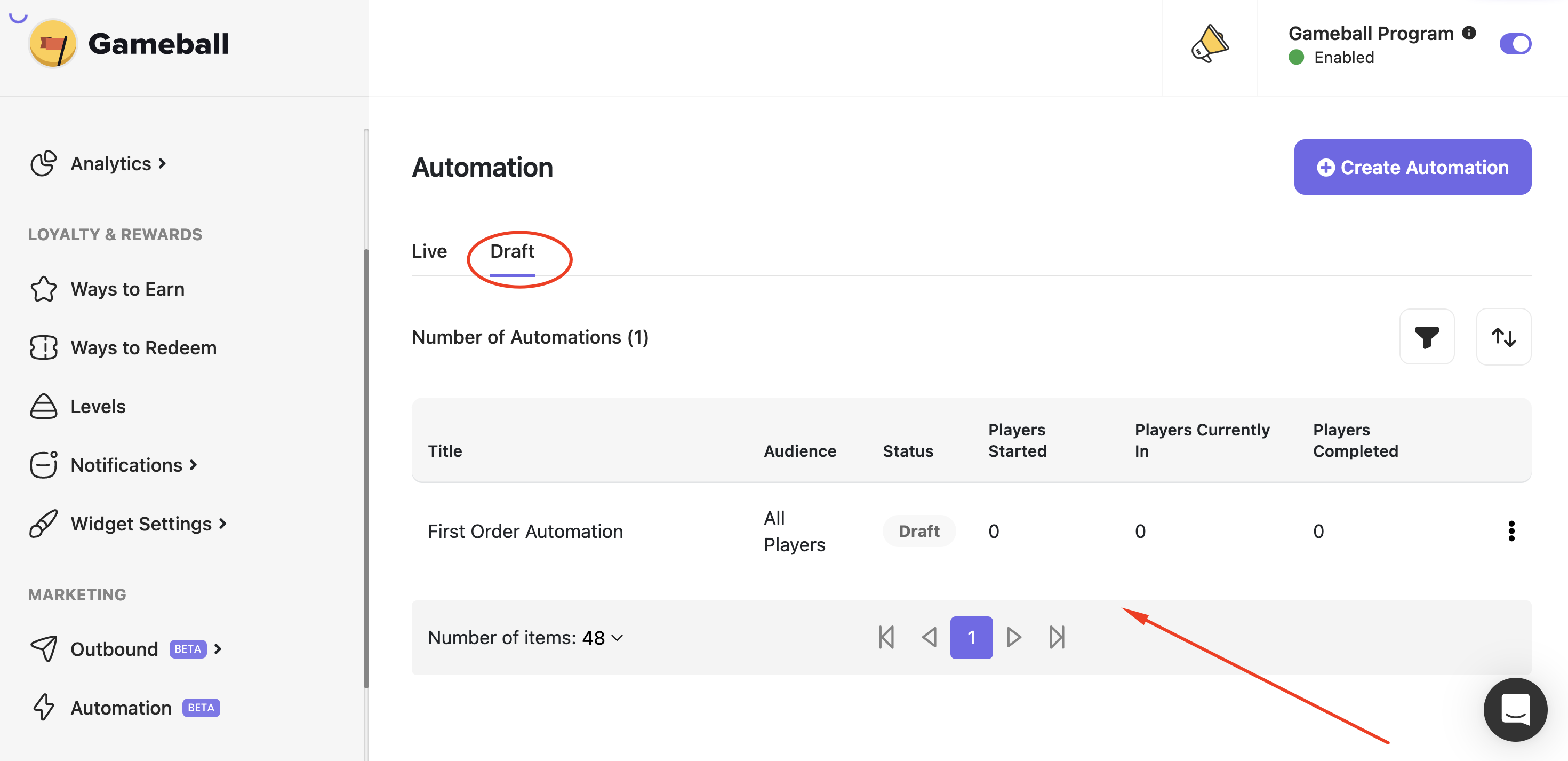
Task: Click the Automation lightning icon
Action: (43, 707)
